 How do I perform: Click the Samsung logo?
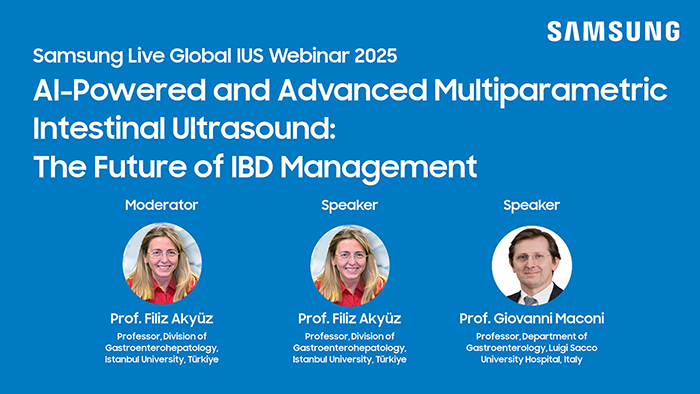(x=613, y=32)
